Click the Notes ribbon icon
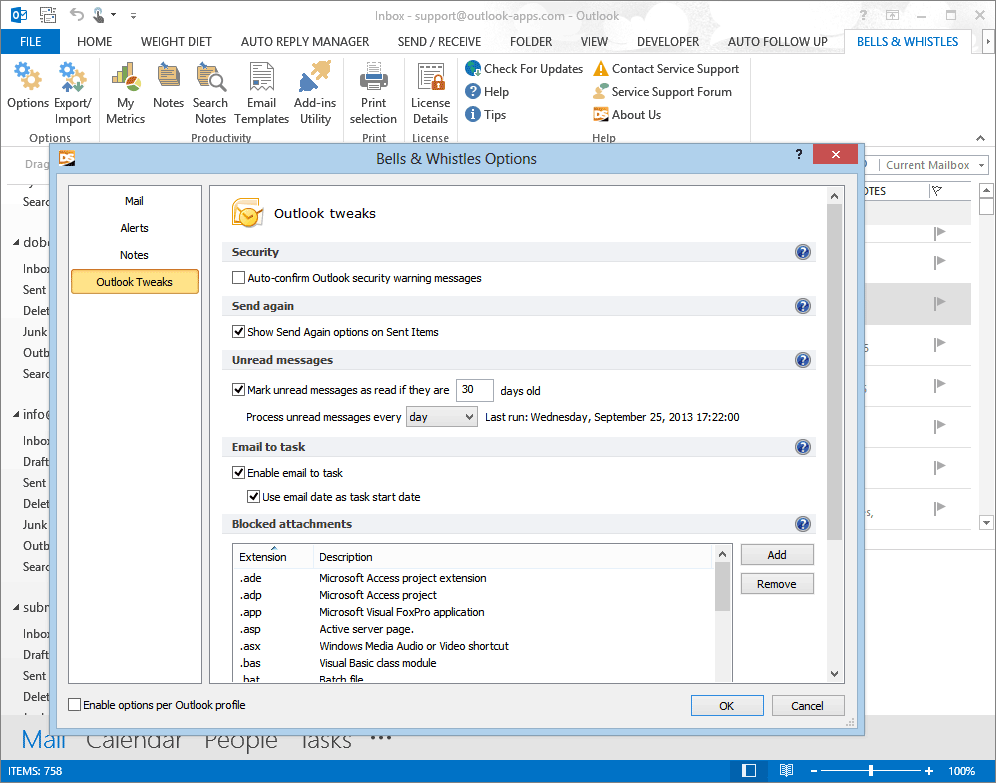The height and width of the screenshot is (783, 996). coord(168,86)
